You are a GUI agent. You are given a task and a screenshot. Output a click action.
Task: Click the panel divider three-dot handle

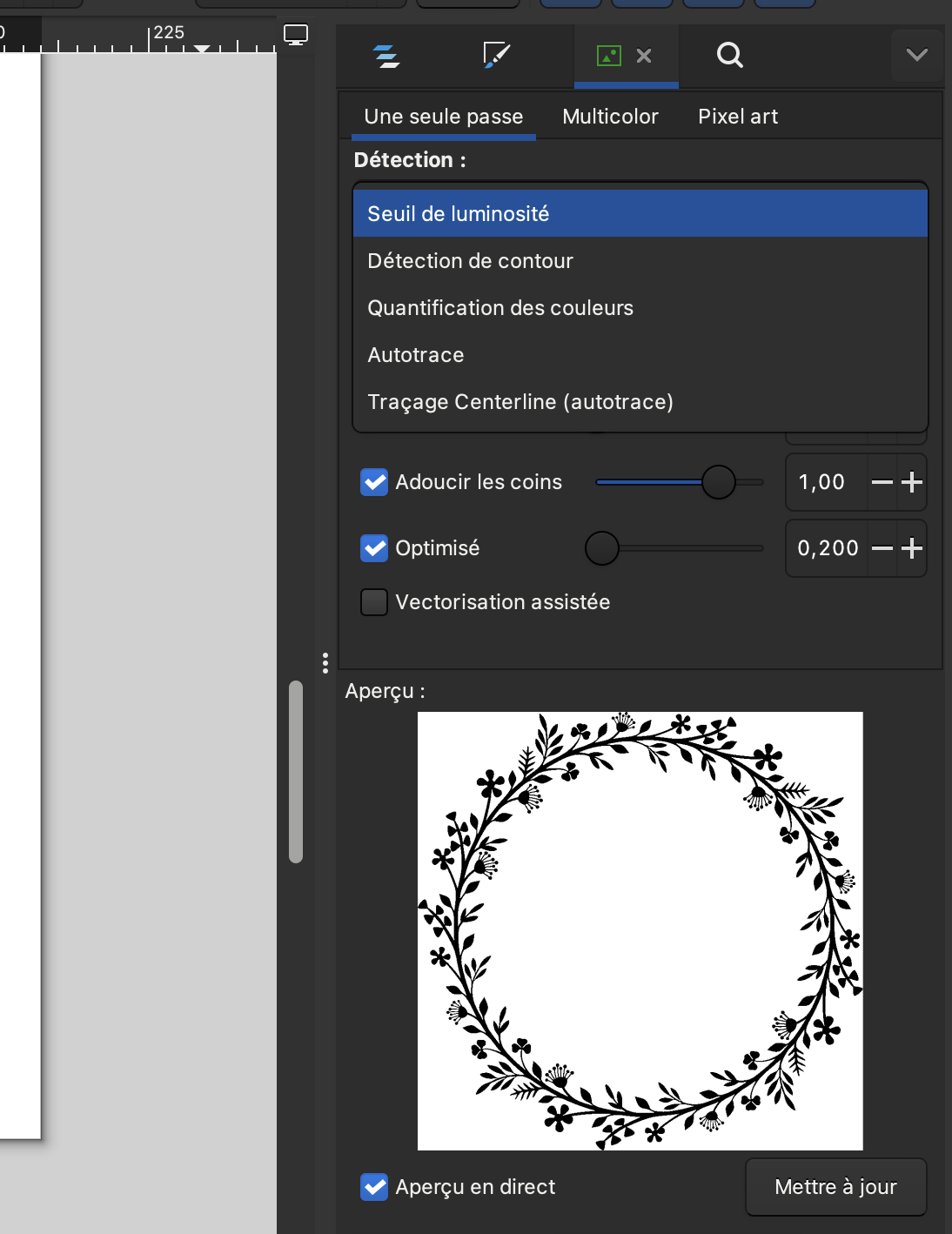click(325, 663)
